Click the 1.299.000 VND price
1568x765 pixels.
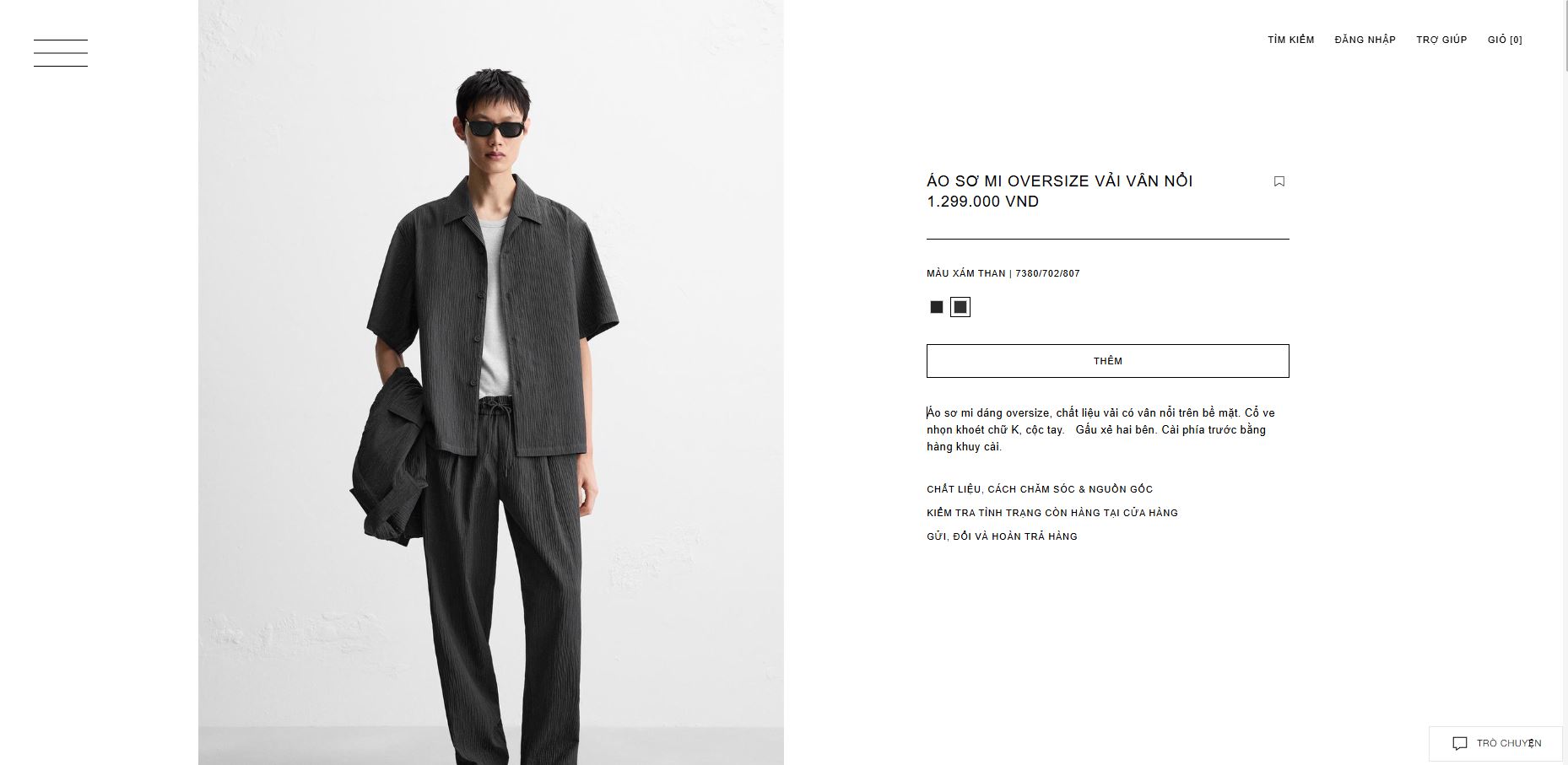983,202
